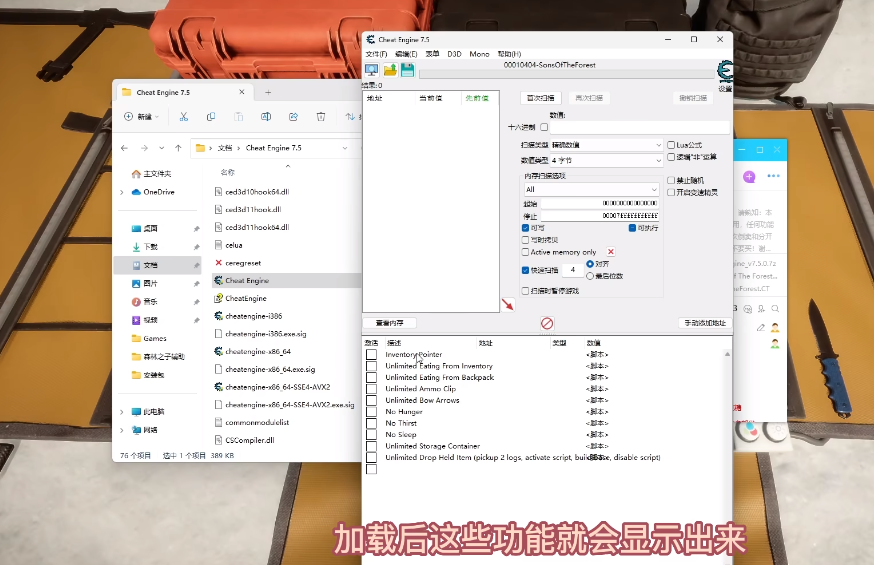Click the Rename icon in Explorer toolbar

(266, 116)
